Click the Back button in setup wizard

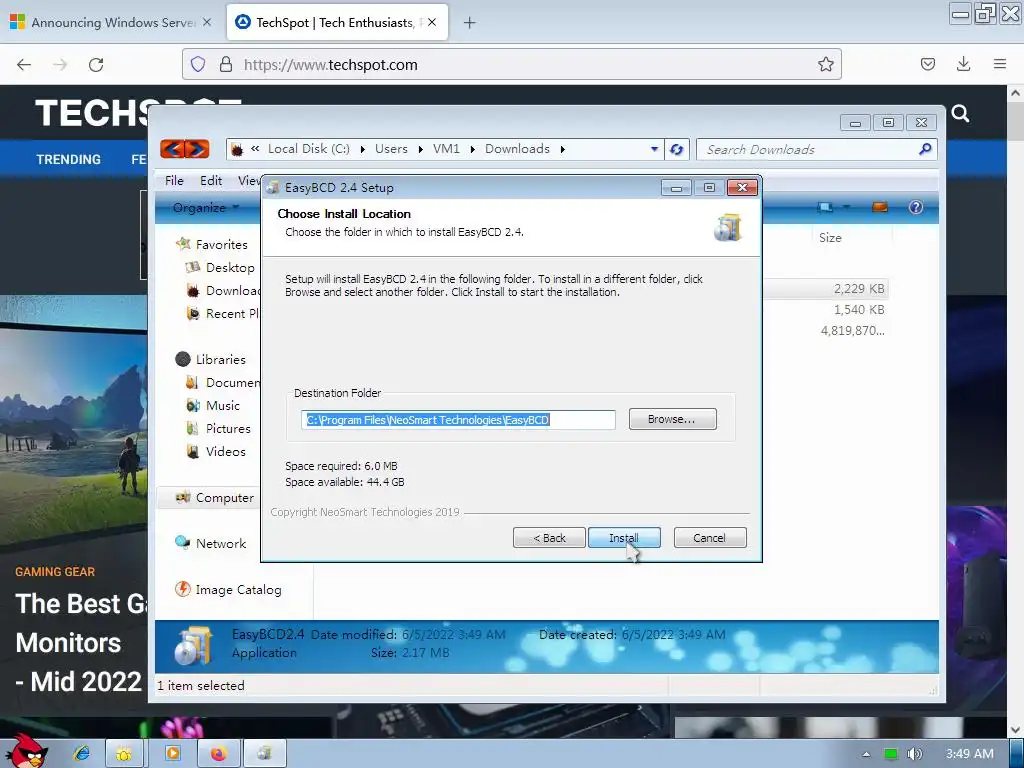coord(549,537)
